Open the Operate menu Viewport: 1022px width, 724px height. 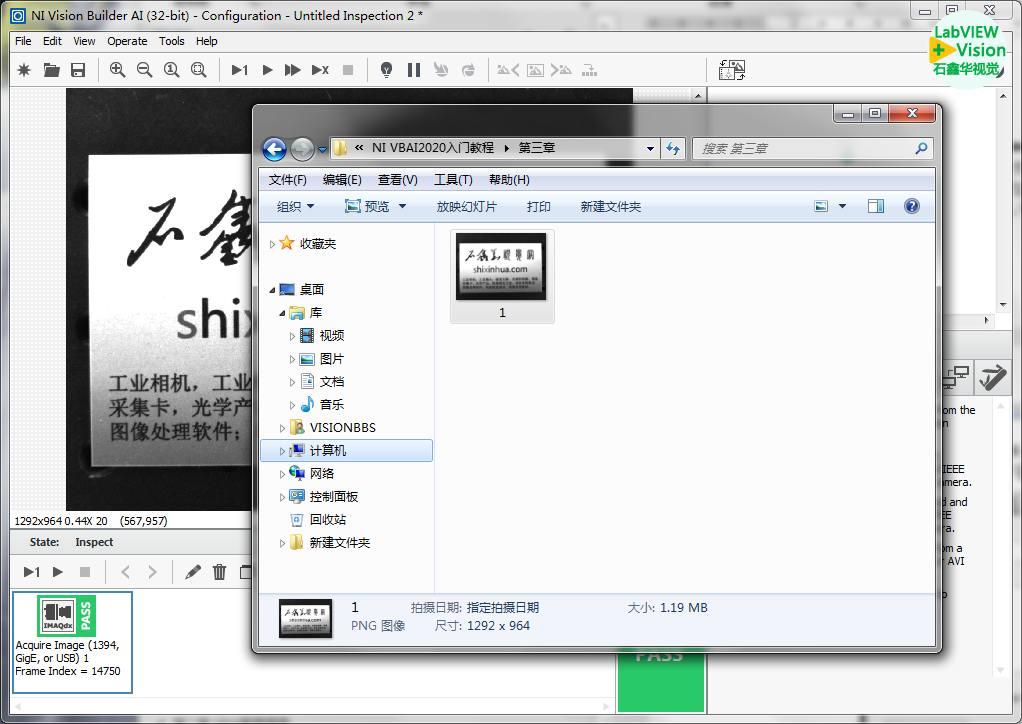tap(127, 41)
